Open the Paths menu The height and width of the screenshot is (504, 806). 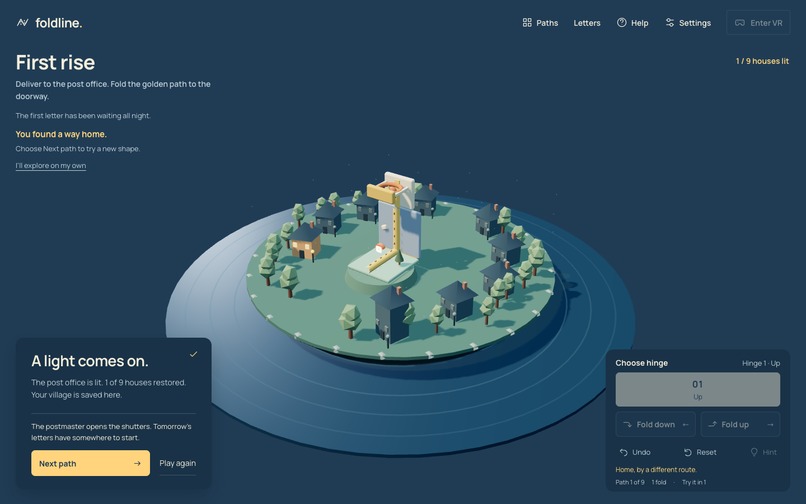(540, 23)
